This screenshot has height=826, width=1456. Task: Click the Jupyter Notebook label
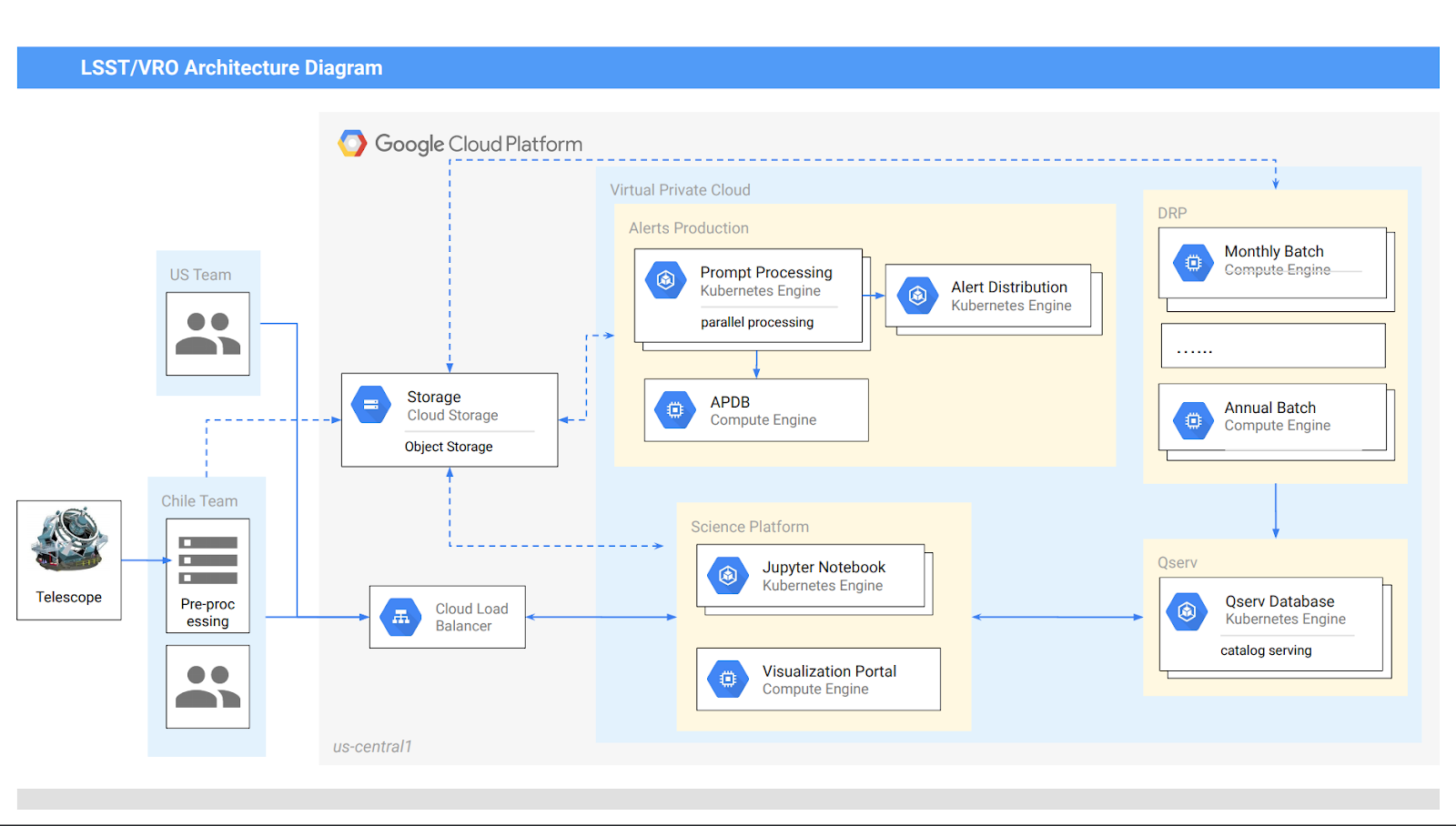[824, 567]
